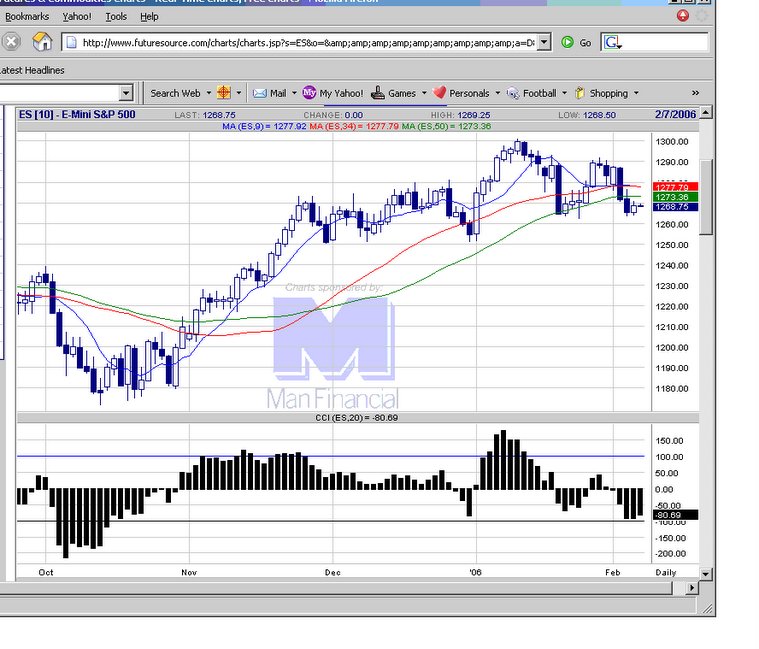Viewport: 759px width, 649px height.
Task: Open the Yahoo Mail envelope icon
Action: click(260, 93)
